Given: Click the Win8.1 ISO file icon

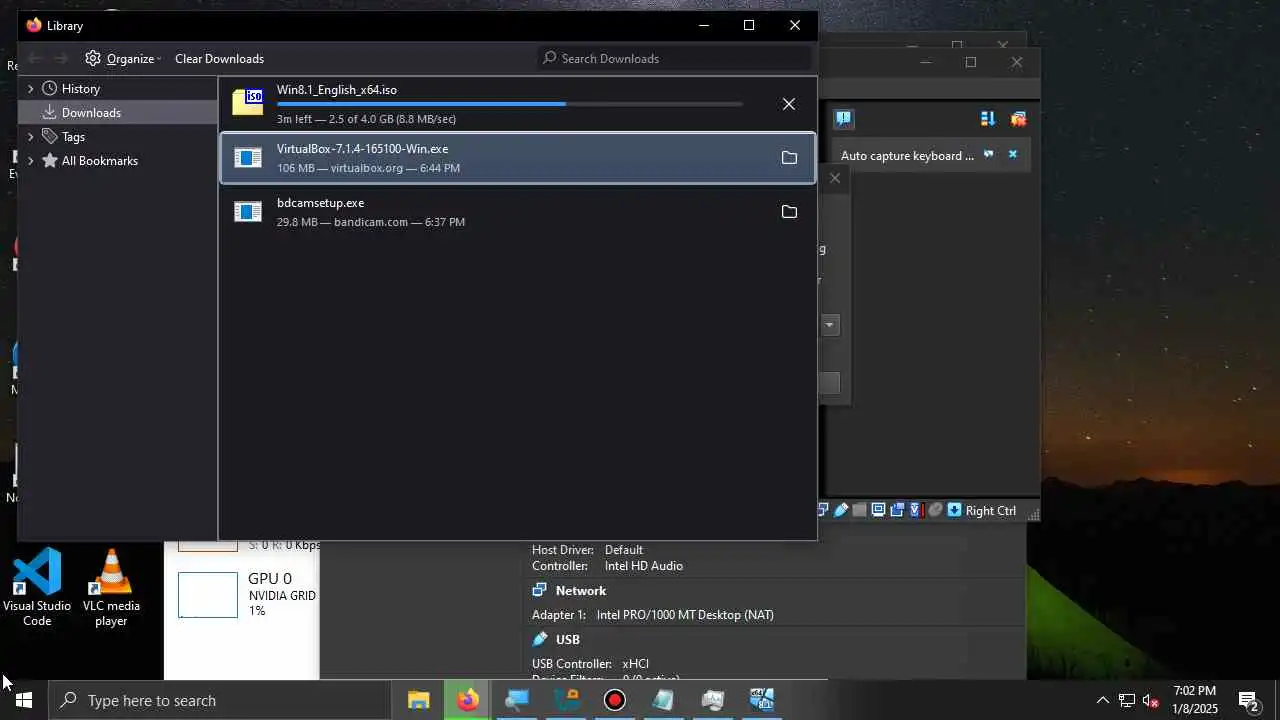Looking at the screenshot, I should click(248, 103).
